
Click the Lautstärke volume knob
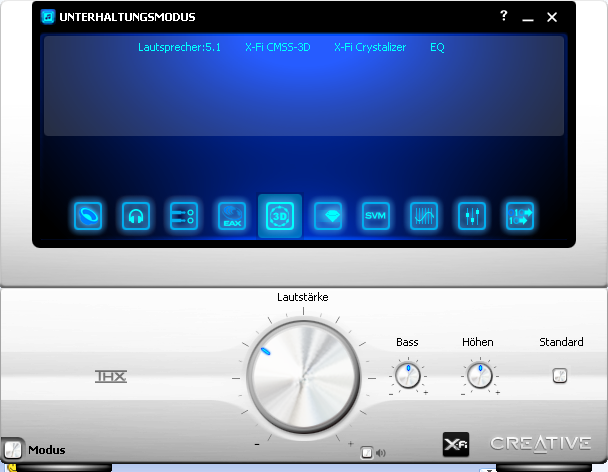(304, 378)
